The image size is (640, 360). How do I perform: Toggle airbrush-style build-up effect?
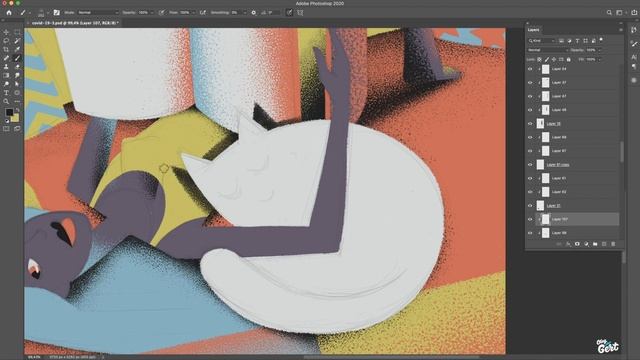[x=202, y=13]
